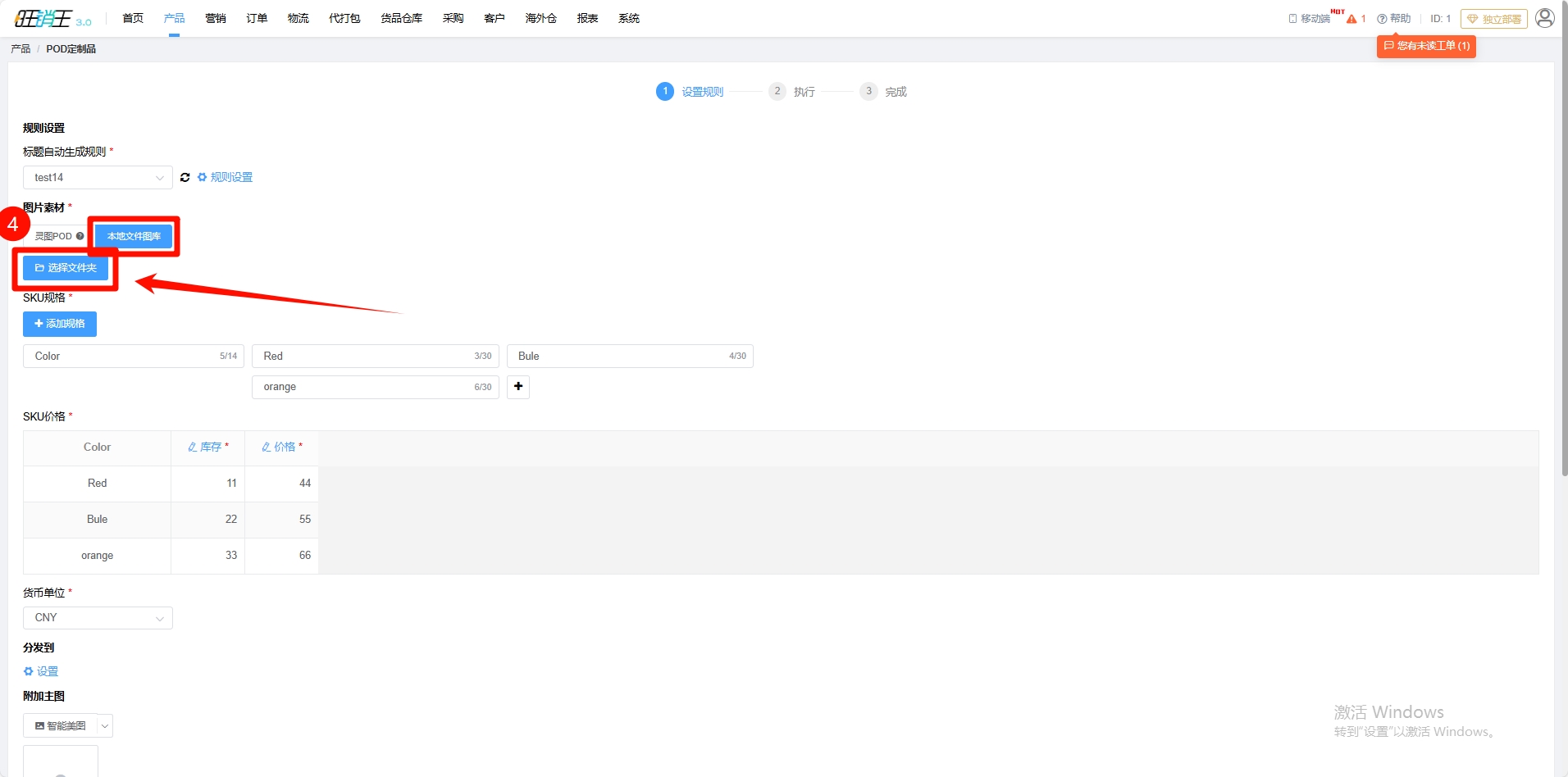Select the 灵图POD image source option

54,236
